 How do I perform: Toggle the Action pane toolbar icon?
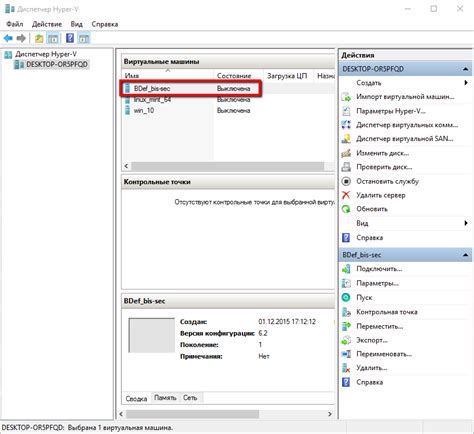pos(84,38)
